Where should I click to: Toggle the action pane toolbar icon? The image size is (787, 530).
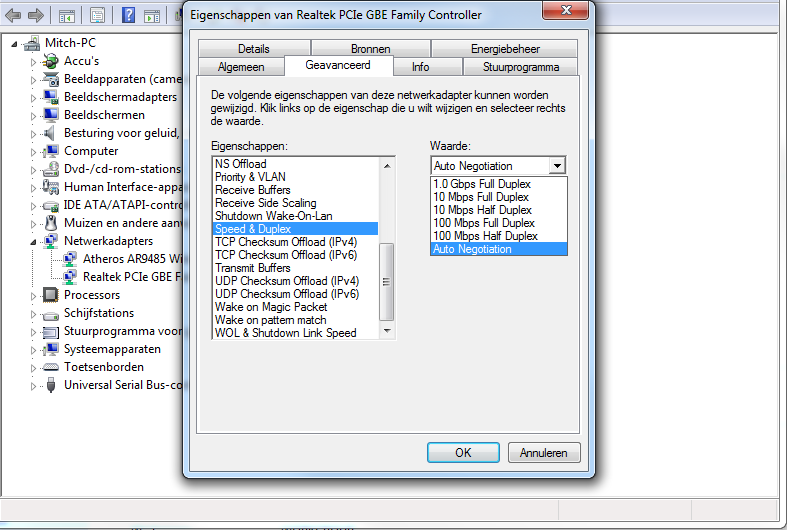[152, 15]
